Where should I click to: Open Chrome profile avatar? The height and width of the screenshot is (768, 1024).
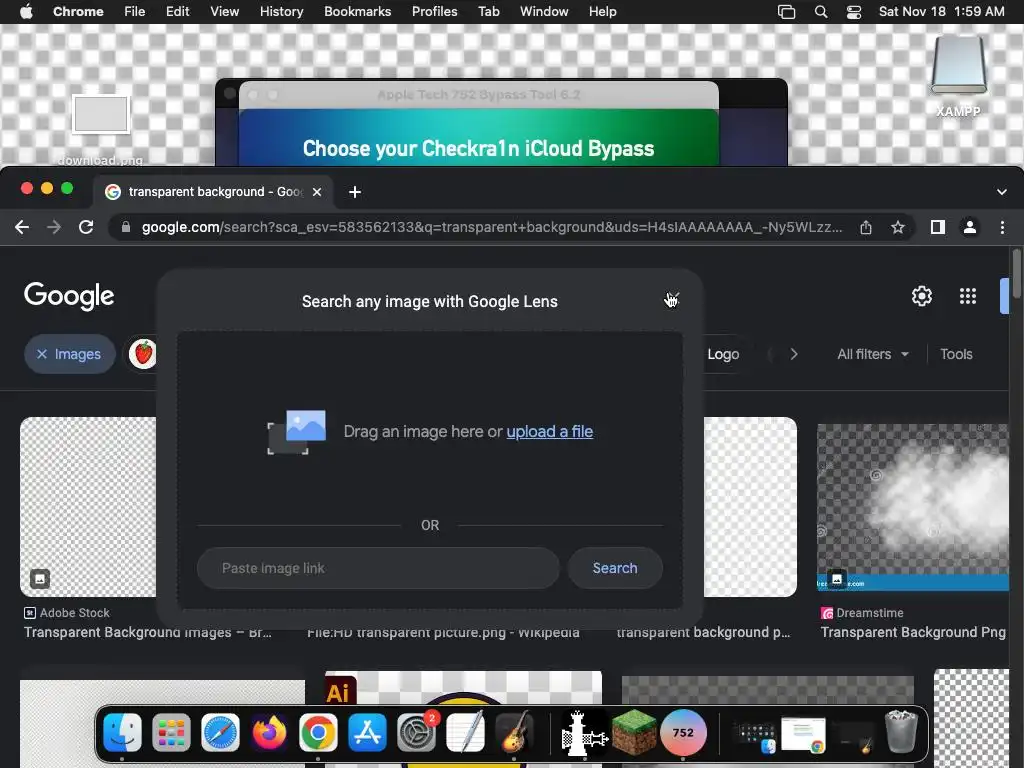(x=970, y=227)
